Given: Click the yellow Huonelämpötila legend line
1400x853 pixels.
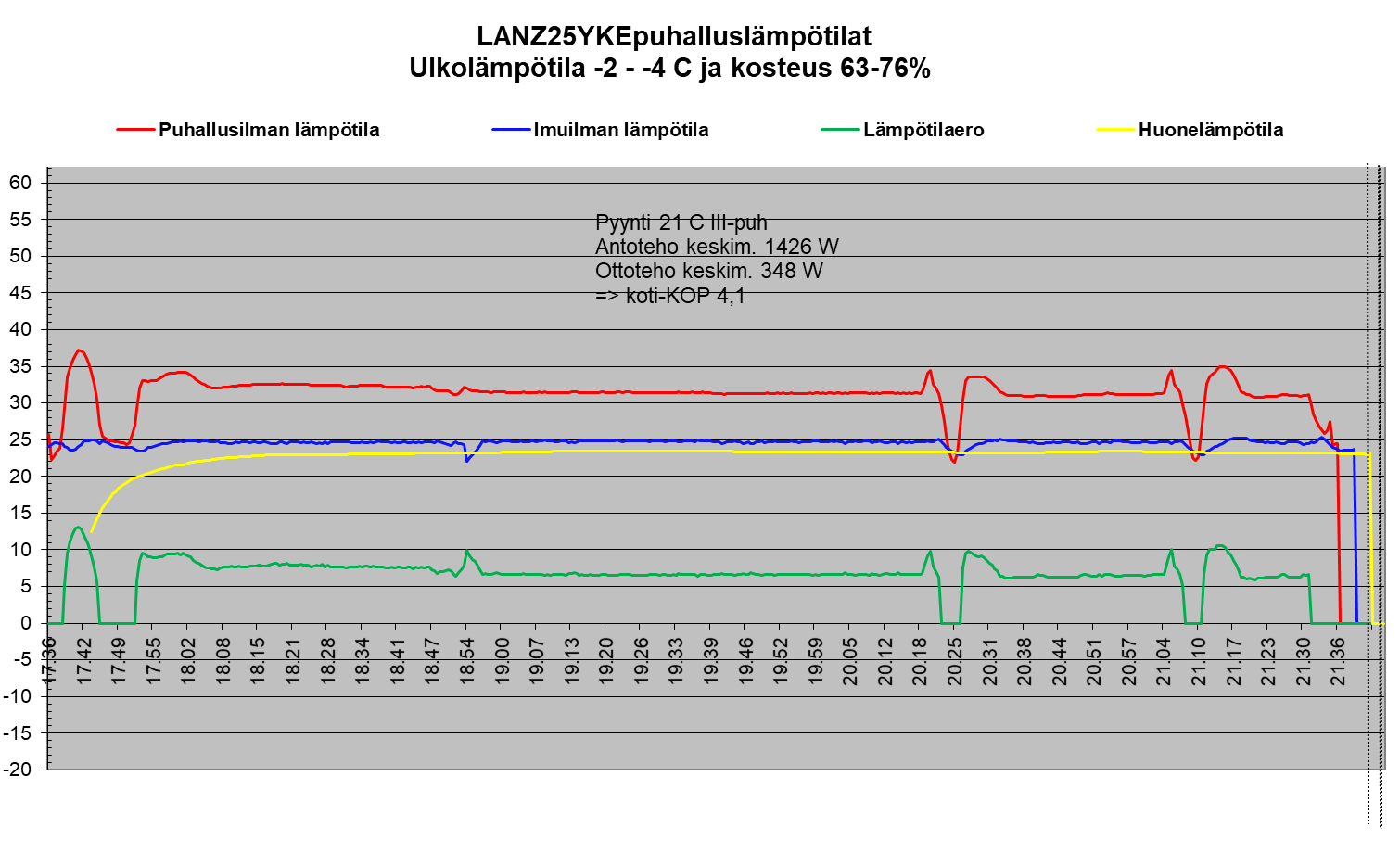Looking at the screenshot, I should (x=1115, y=130).
